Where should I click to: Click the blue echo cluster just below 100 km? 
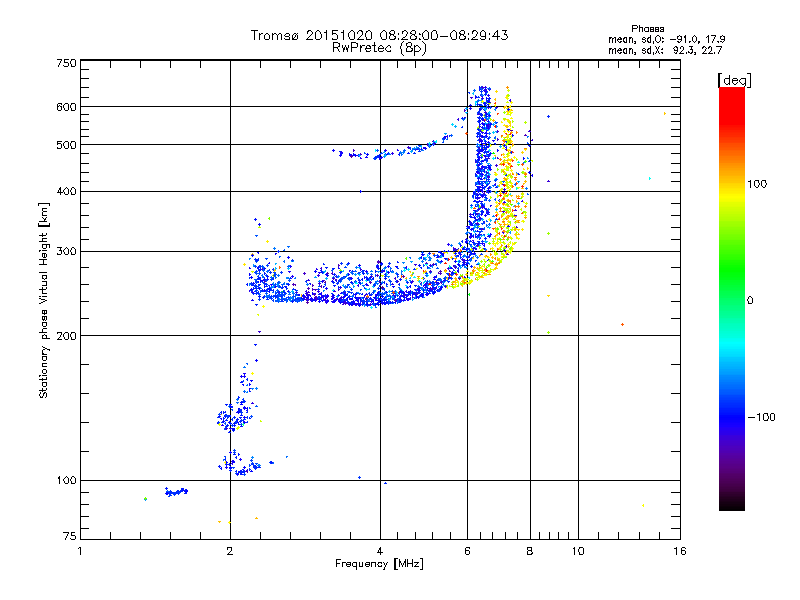click(x=176, y=492)
